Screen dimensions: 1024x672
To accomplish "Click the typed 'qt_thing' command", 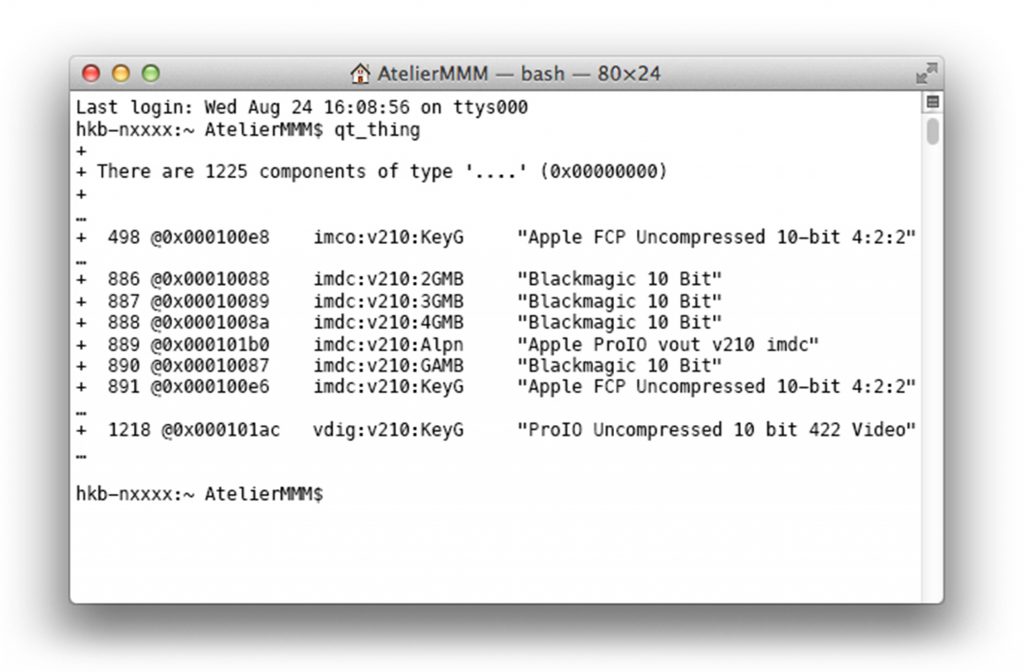I will point(377,129).
